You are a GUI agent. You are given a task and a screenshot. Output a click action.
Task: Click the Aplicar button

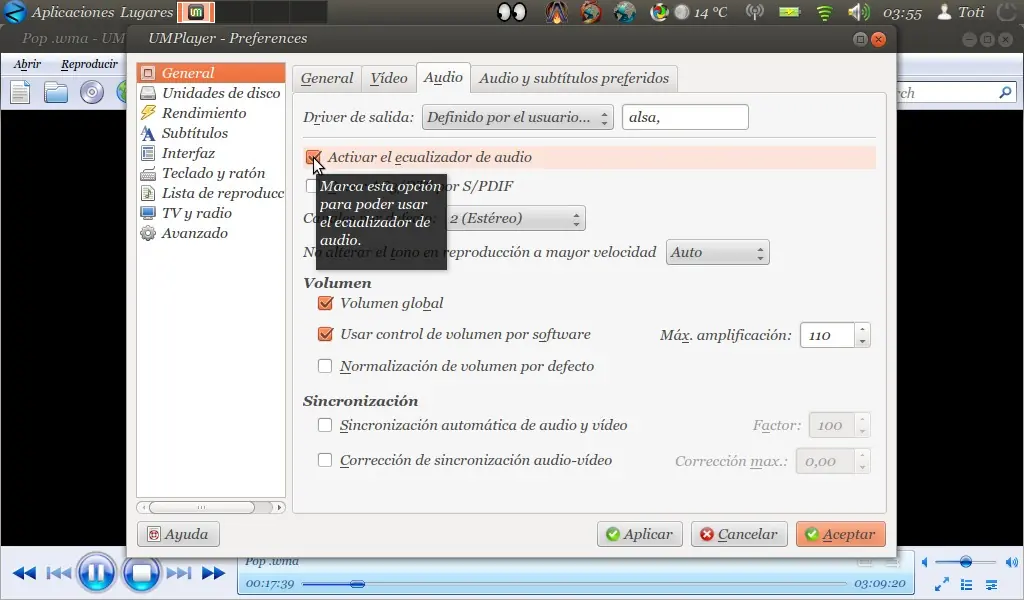[639, 534]
